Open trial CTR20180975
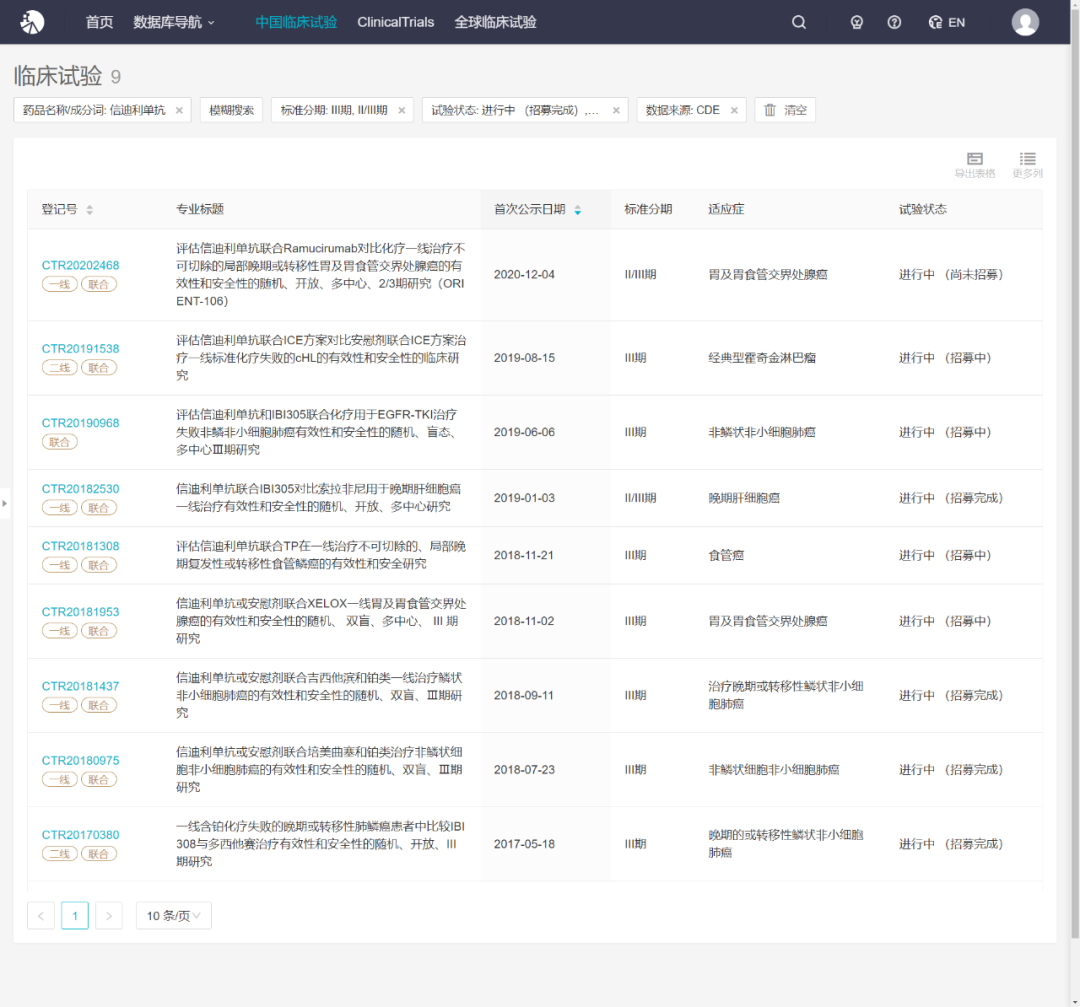The width and height of the screenshot is (1080, 1007). pyautogui.click(x=81, y=760)
